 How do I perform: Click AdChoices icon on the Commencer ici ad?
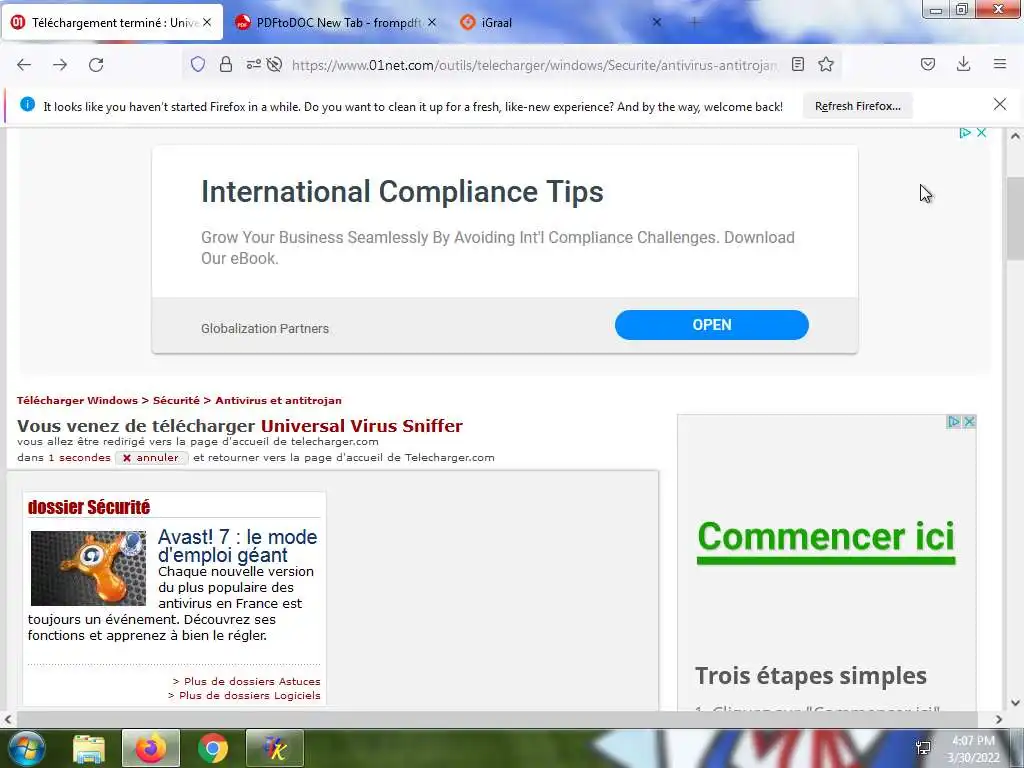click(x=953, y=422)
